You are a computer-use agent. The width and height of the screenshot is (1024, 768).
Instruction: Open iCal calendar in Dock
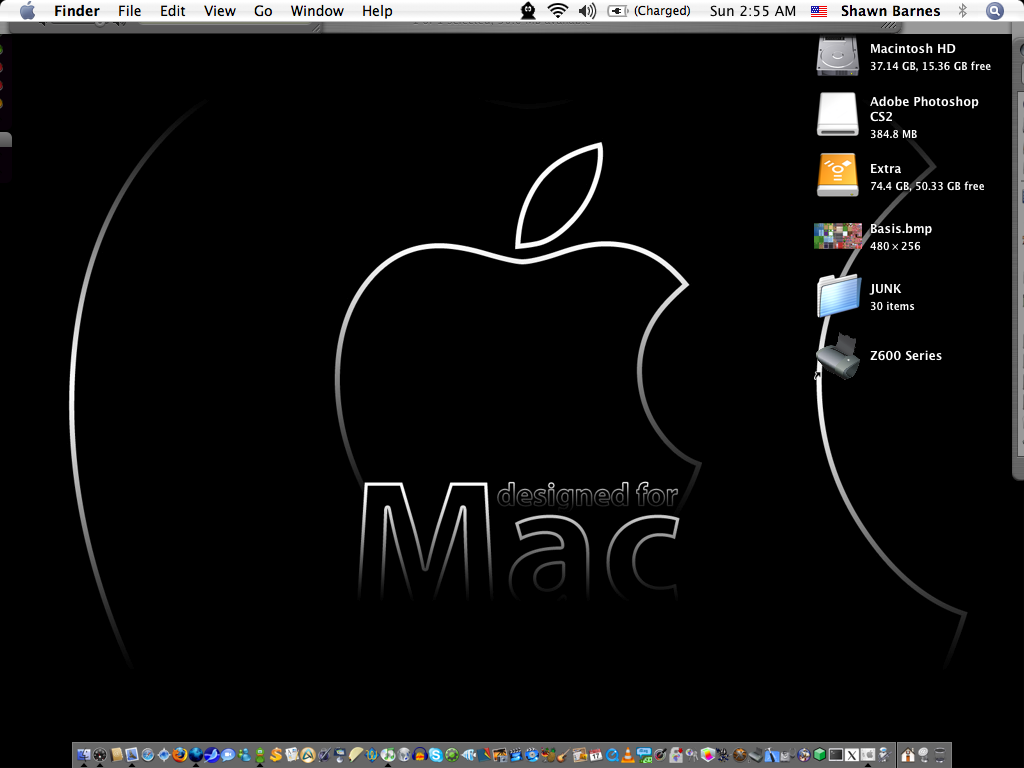coord(596,756)
